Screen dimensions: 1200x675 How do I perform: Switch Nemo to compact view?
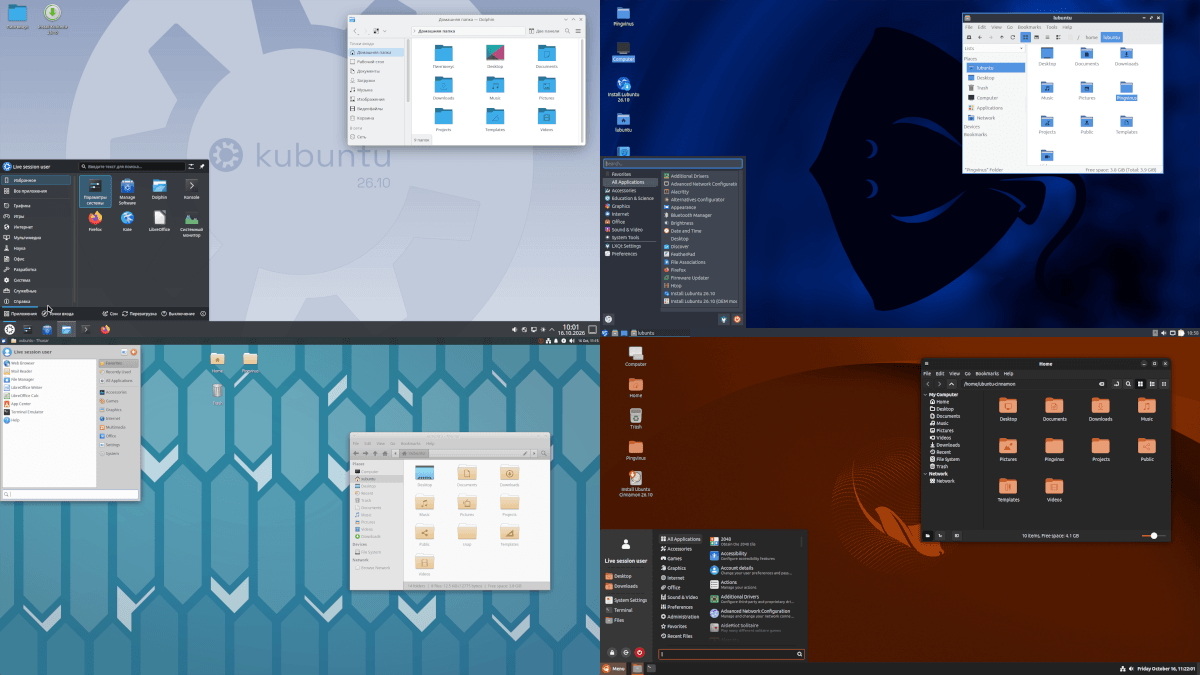[1164, 384]
